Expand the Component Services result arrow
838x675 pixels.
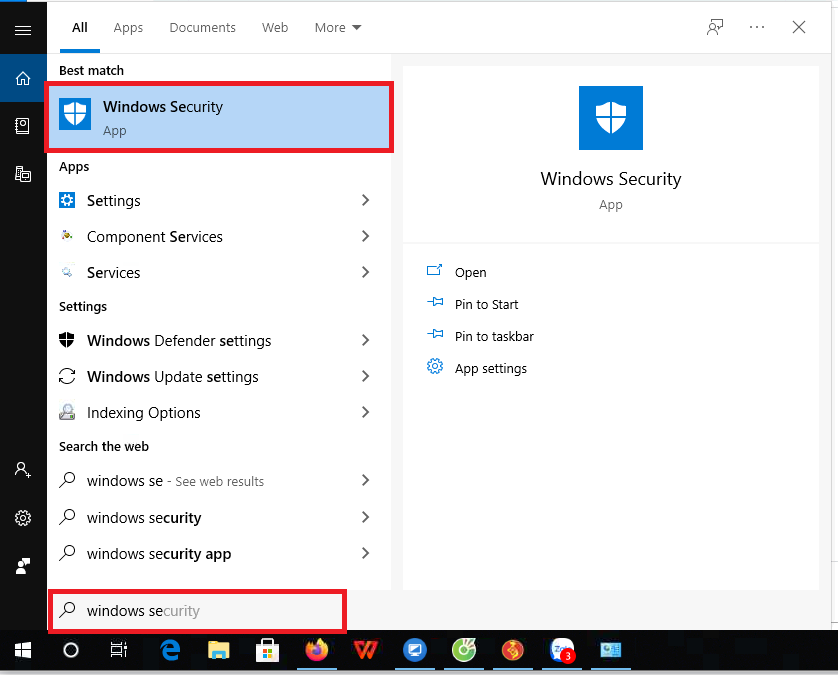pyautogui.click(x=366, y=236)
